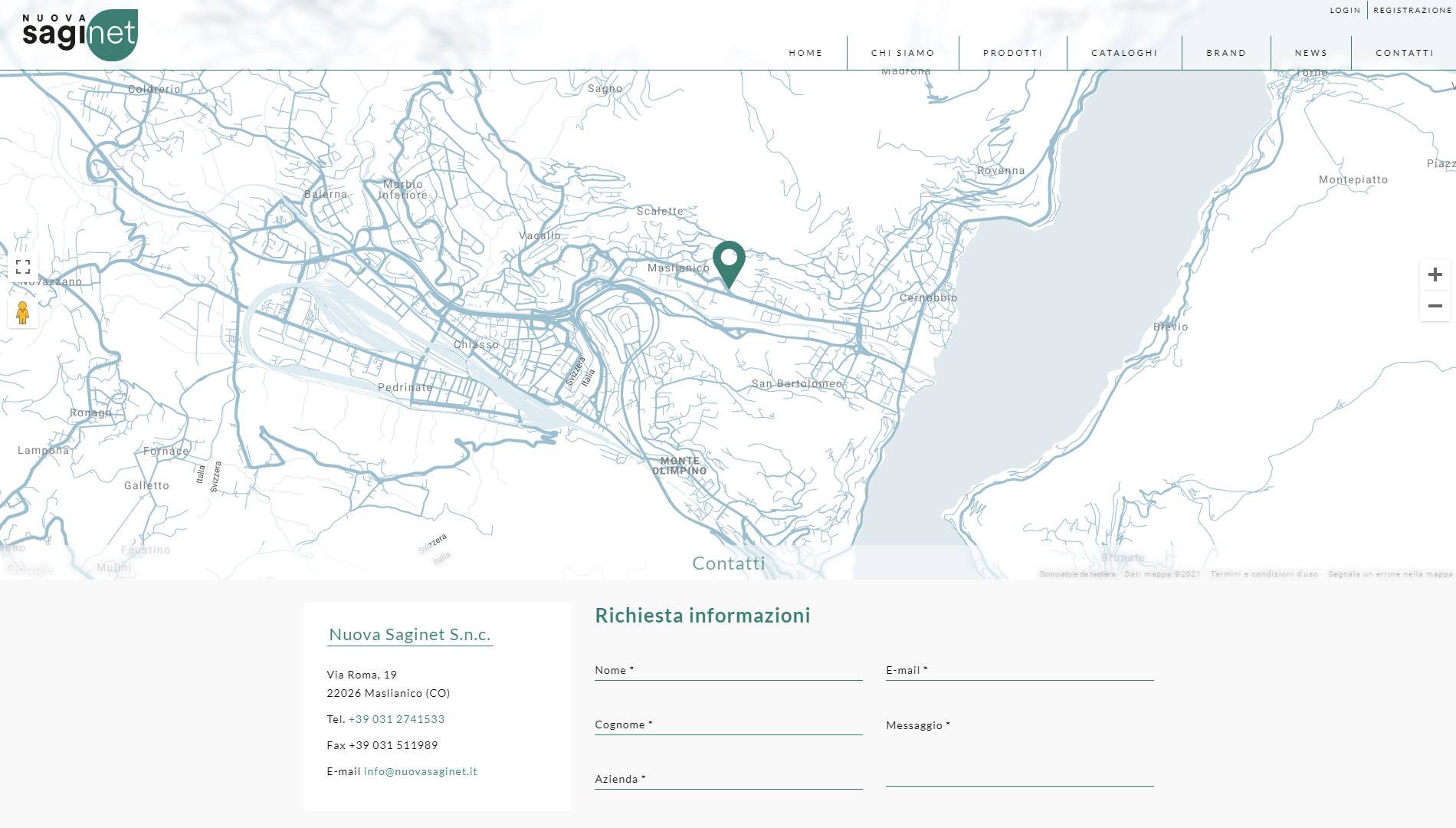Open the Registrazione link

[x=1412, y=11]
